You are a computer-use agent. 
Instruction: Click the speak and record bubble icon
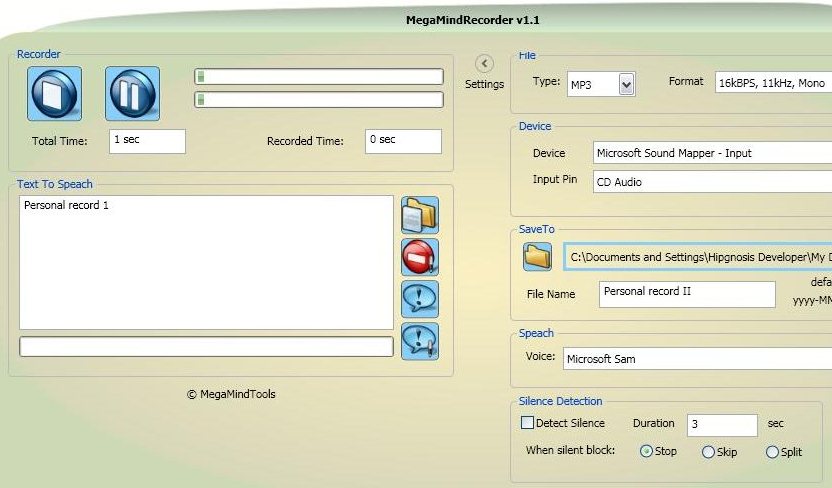coord(420,342)
